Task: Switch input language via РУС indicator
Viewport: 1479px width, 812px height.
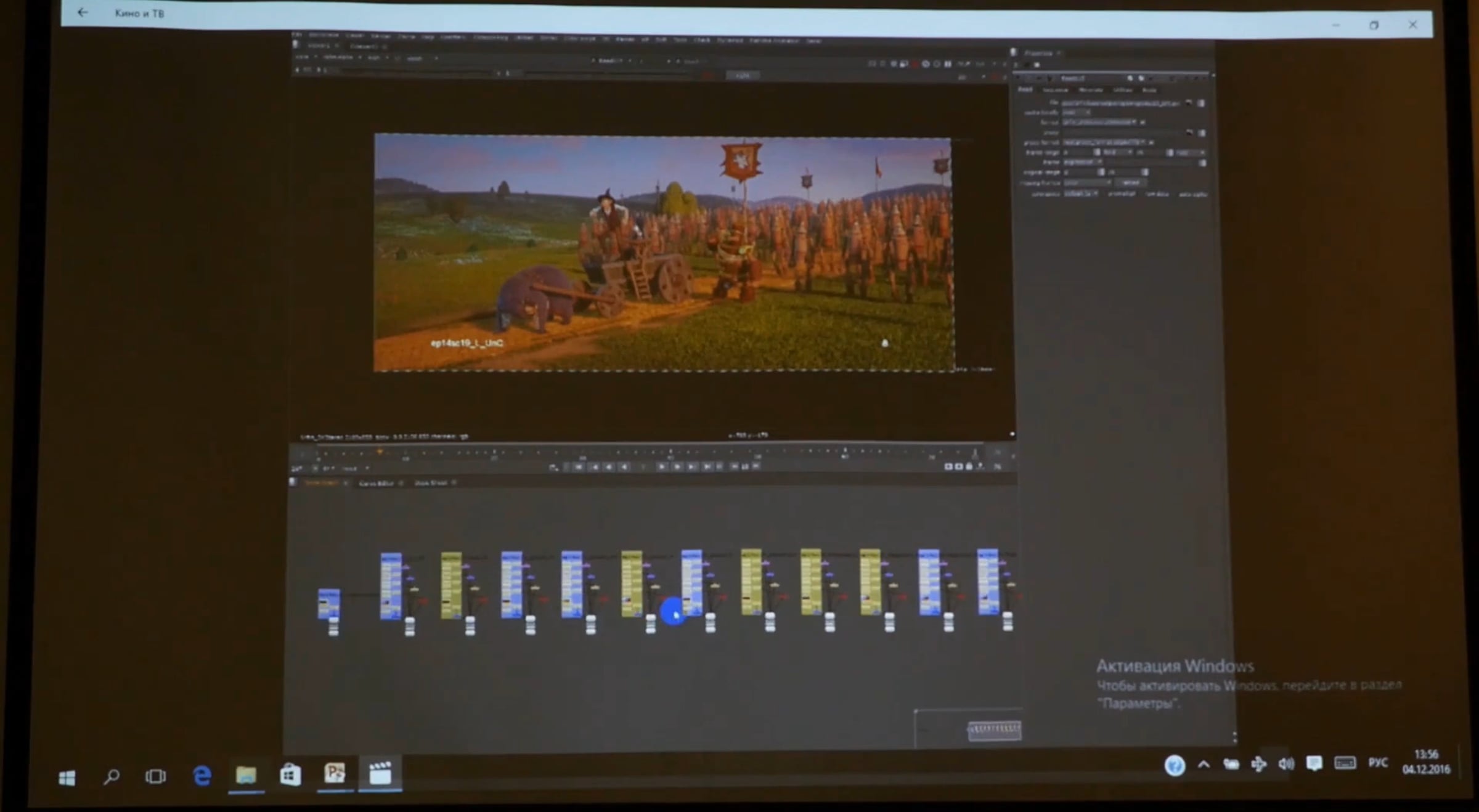Action: point(1378,763)
